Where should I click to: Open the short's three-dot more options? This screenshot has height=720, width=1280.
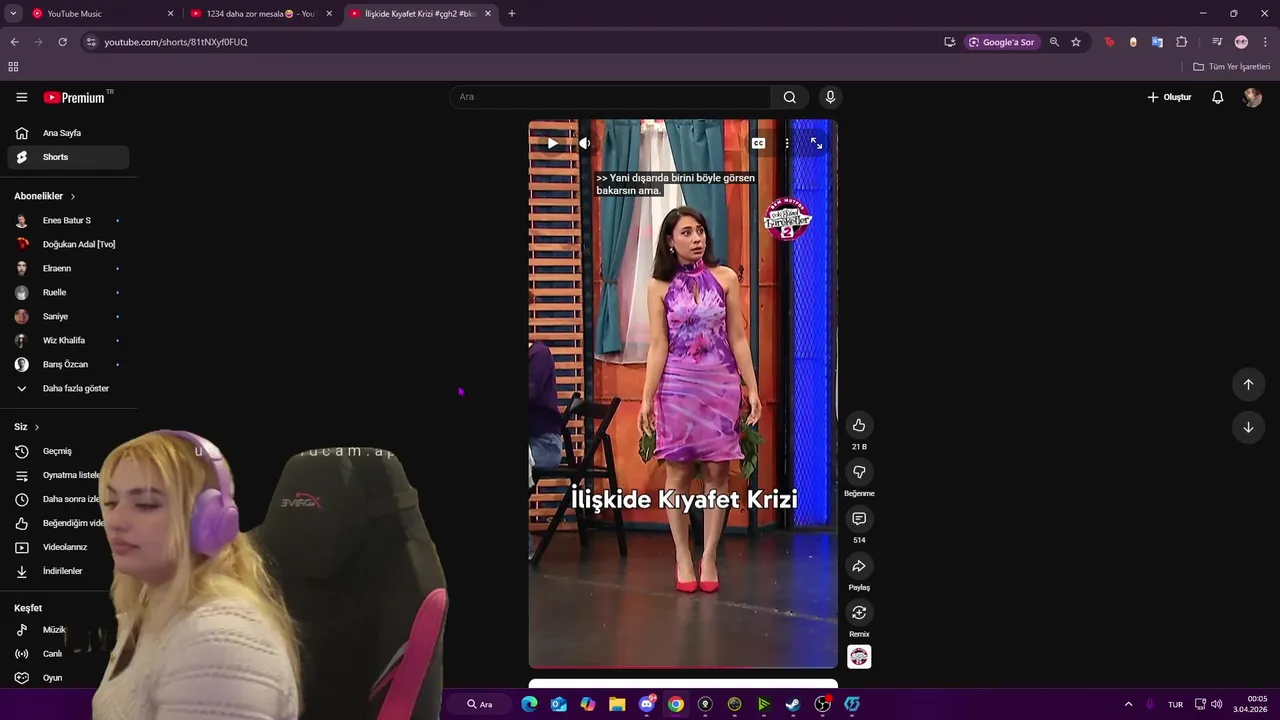787,143
